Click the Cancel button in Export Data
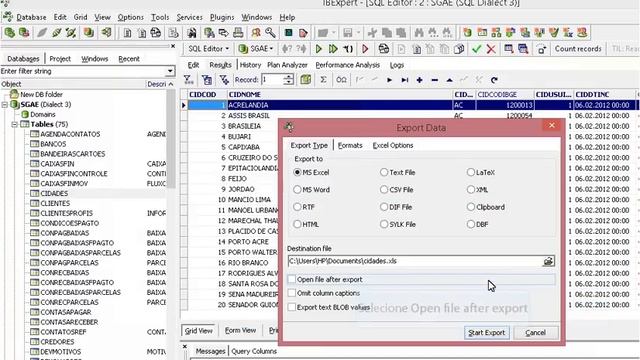This screenshot has width=640, height=360. click(x=536, y=333)
